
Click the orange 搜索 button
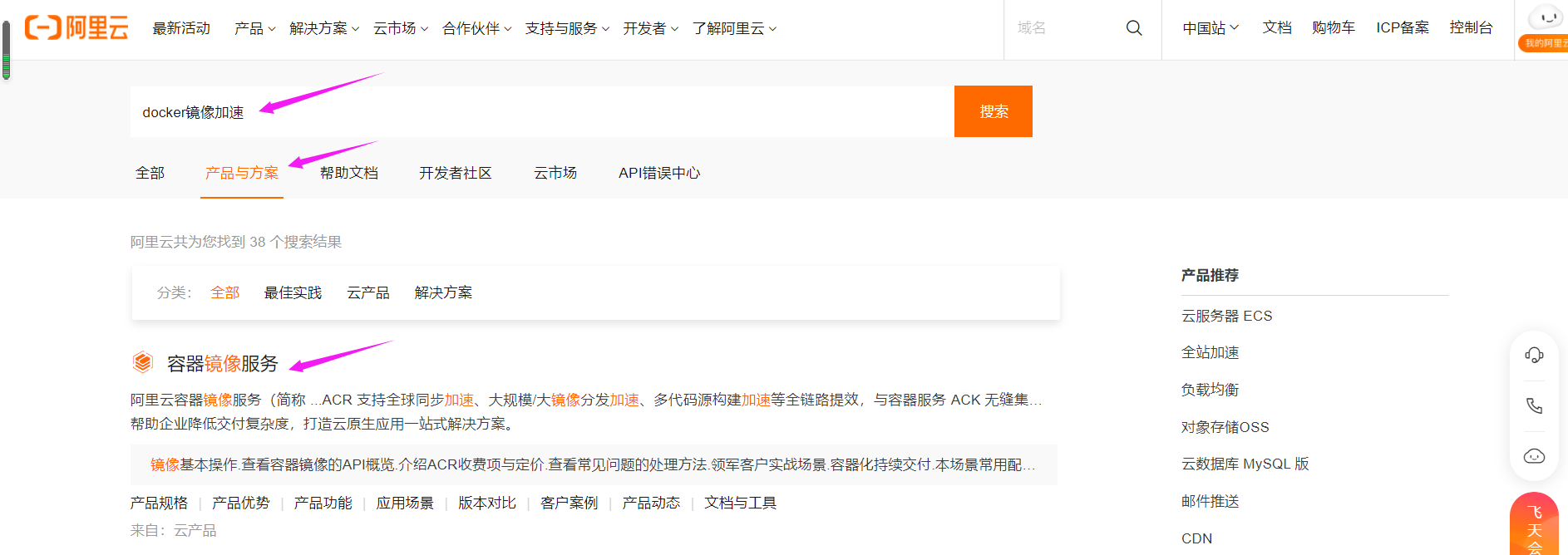(x=994, y=111)
